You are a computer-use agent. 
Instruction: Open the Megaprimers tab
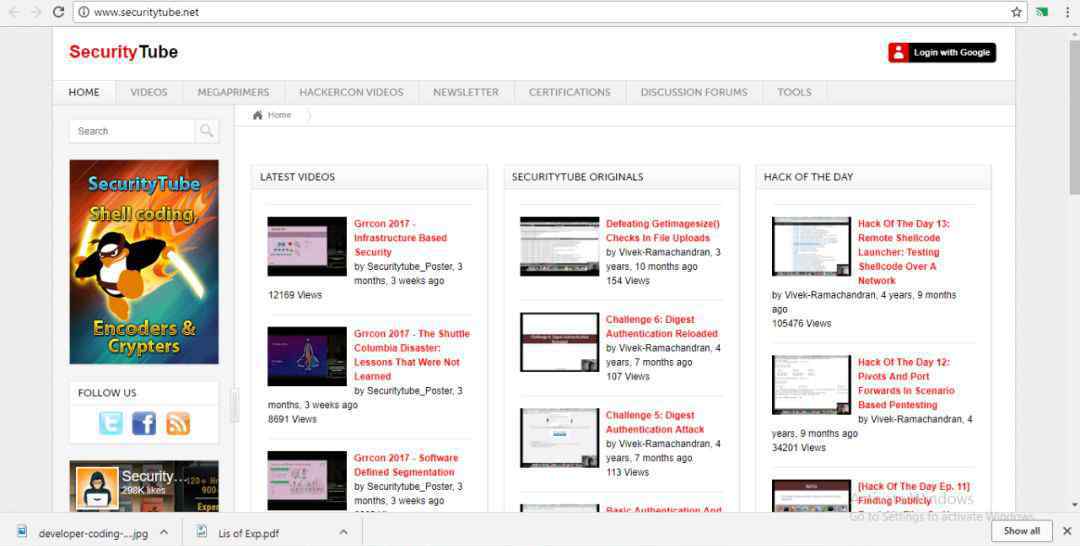233,92
